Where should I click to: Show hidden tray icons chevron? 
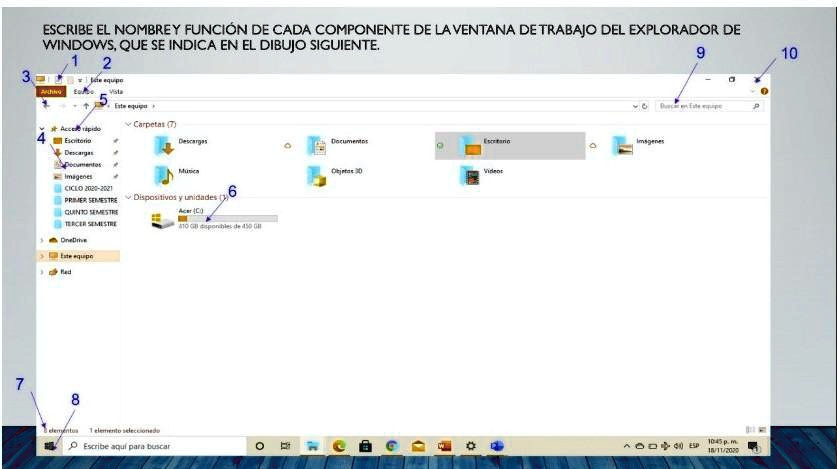(x=627, y=446)
